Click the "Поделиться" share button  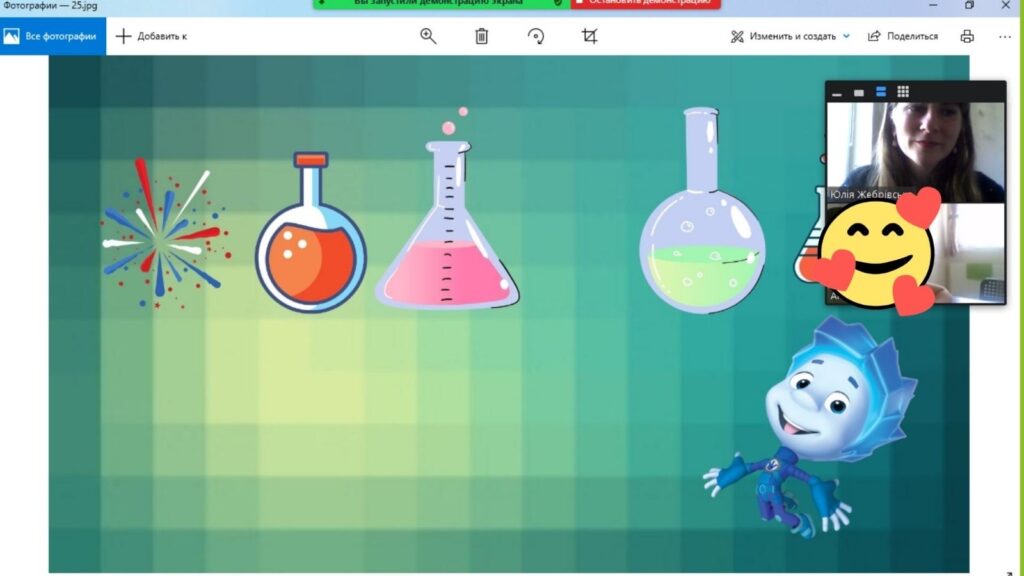click(903, 36)
